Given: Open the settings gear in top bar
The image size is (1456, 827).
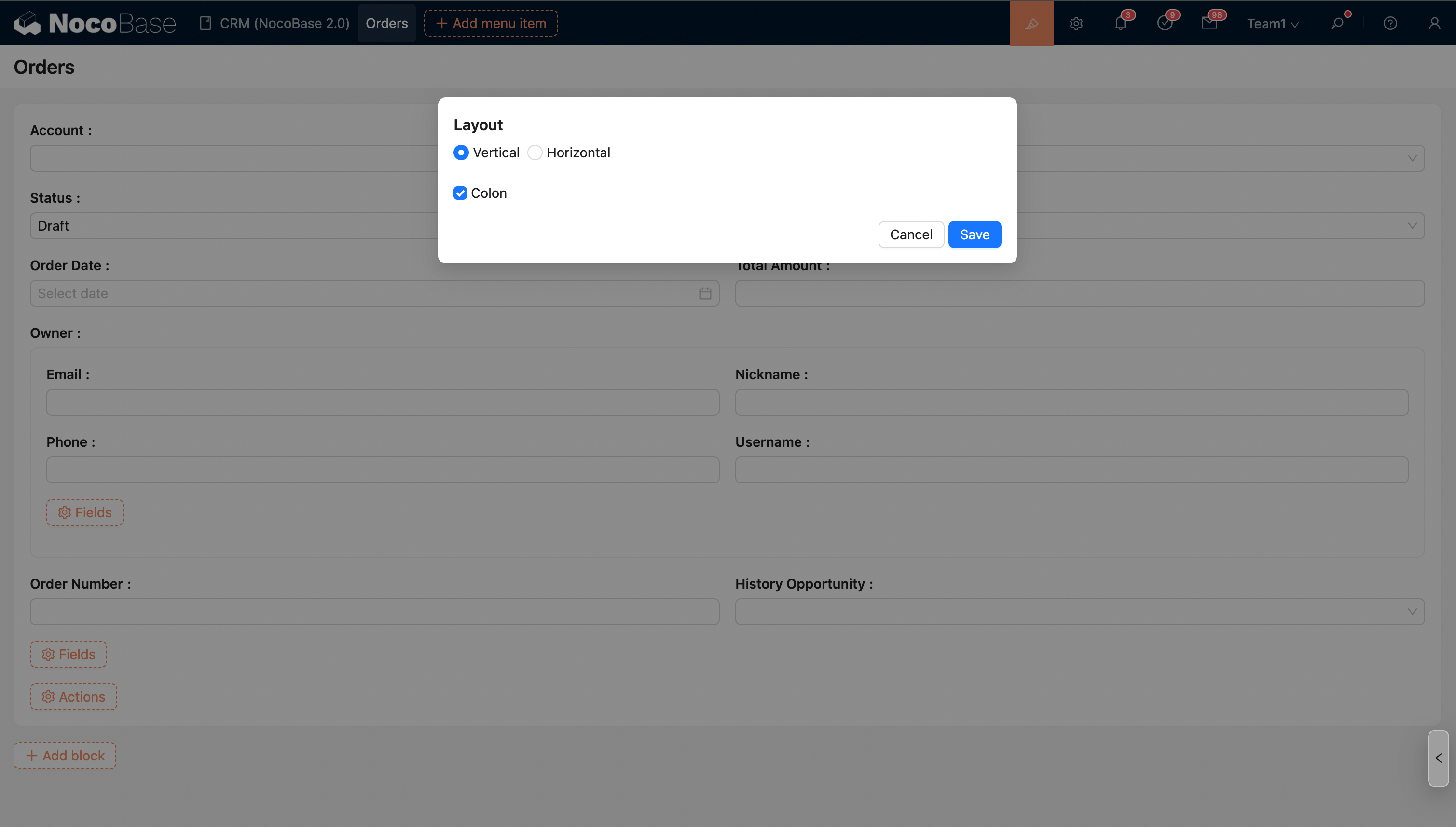Looking at the screenshot, I should (1075, 23).
